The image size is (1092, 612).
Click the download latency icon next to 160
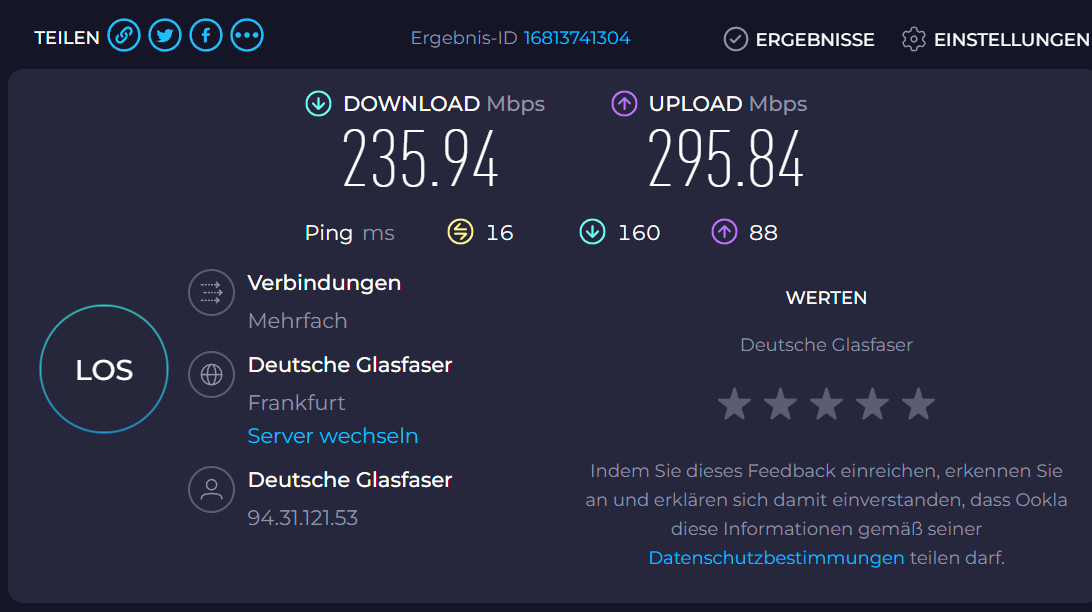coord(593,232)
